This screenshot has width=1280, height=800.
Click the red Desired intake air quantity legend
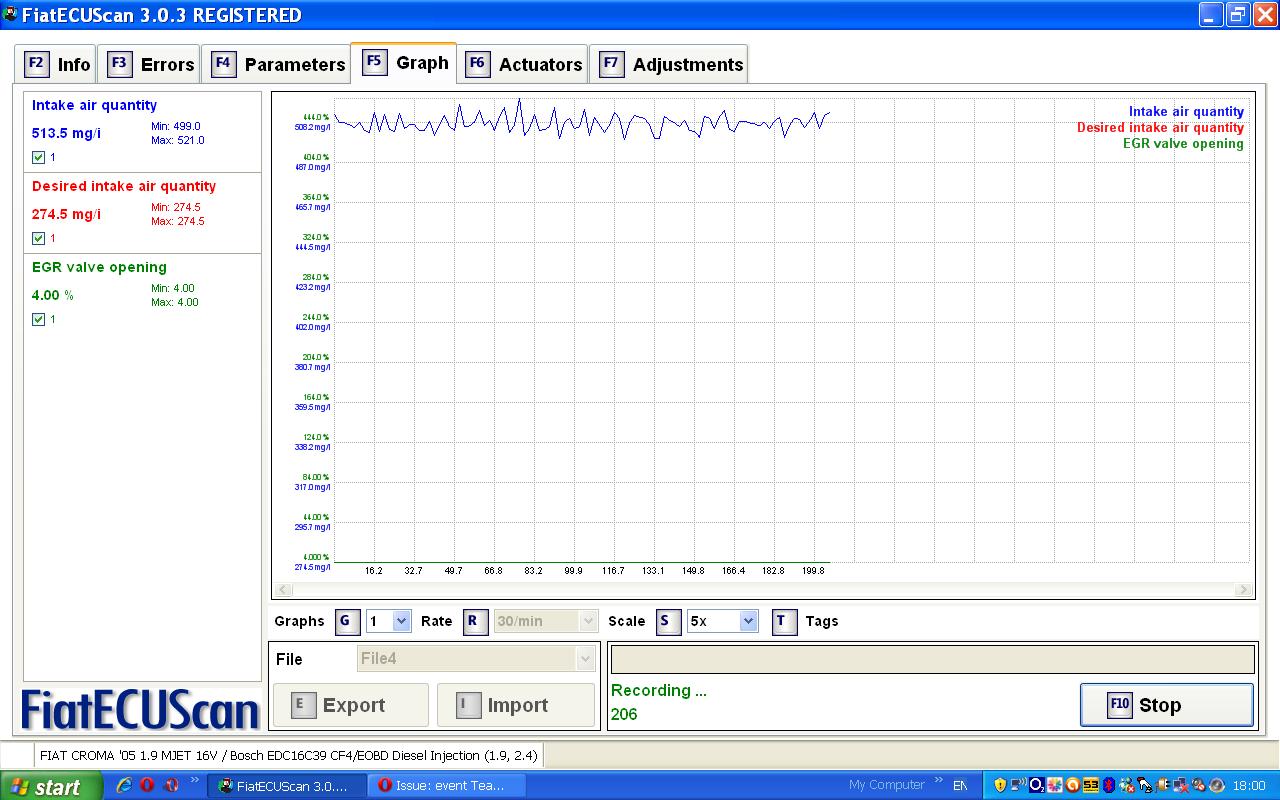pyautogui.click(x=1160, y=127)
